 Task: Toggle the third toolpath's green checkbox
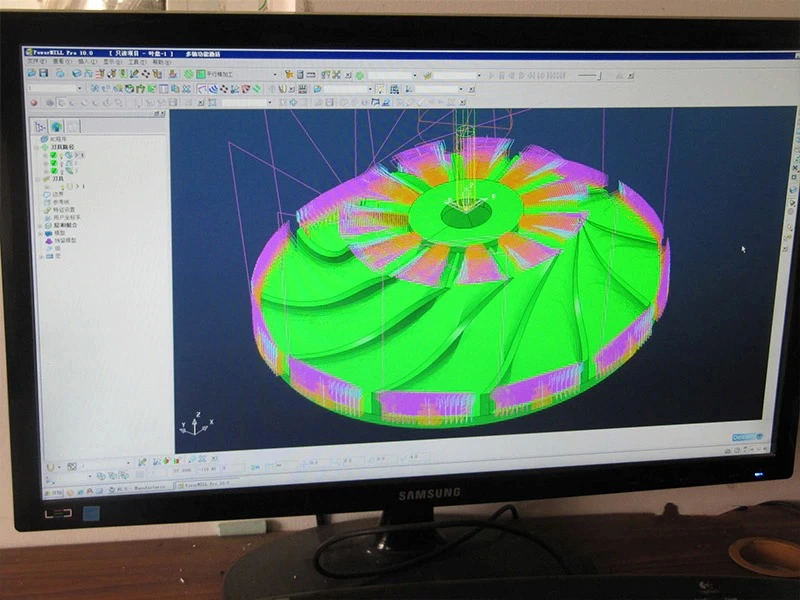click(53, 170)
